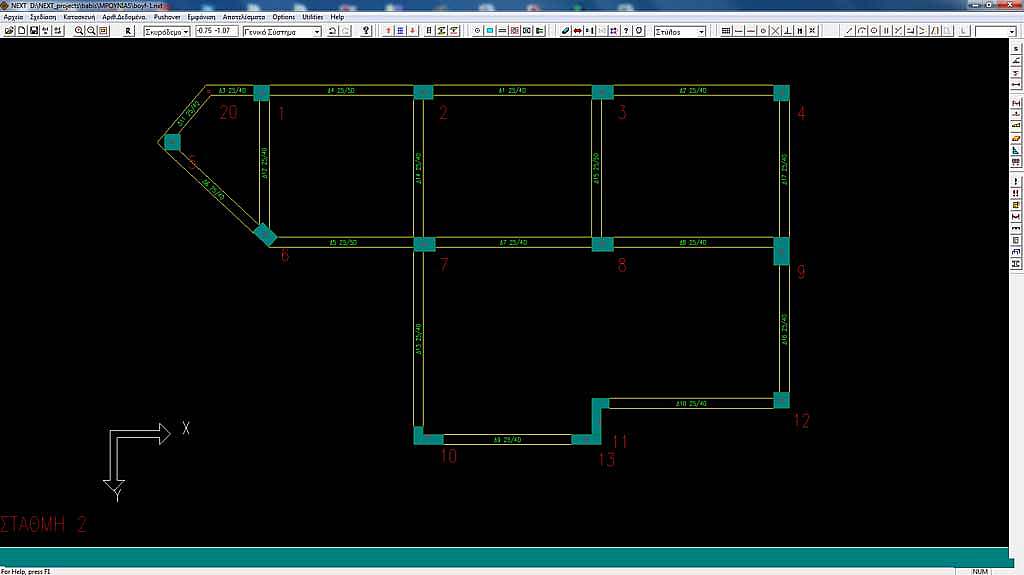Open the Pushover menu
The image size is (1024, 575).
tap(166, 17)
